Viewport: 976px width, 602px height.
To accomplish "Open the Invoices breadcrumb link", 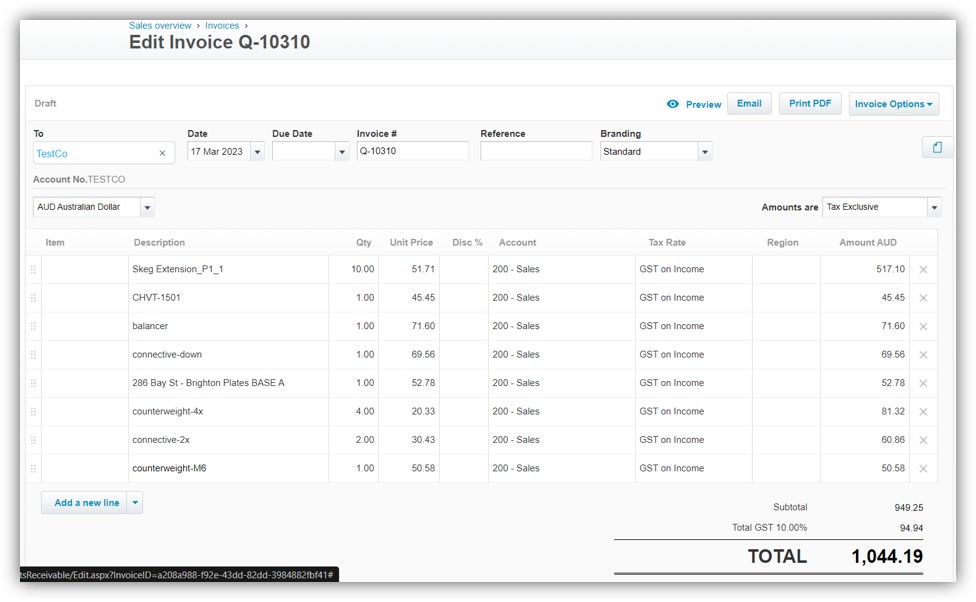I will pyautogui.click(x=222, y=25).
